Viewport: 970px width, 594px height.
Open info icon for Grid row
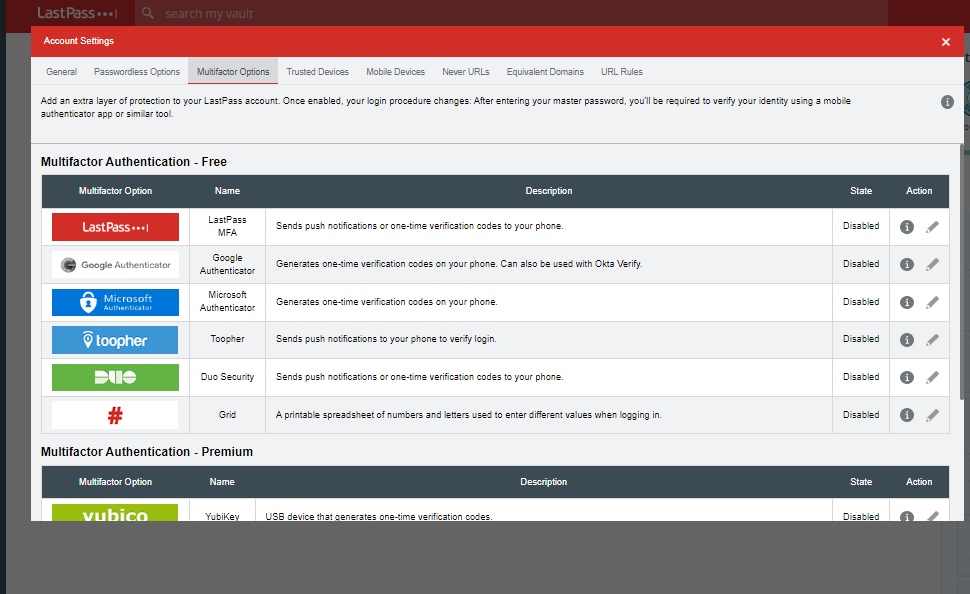pyautogui.click(x=907, y=415)
